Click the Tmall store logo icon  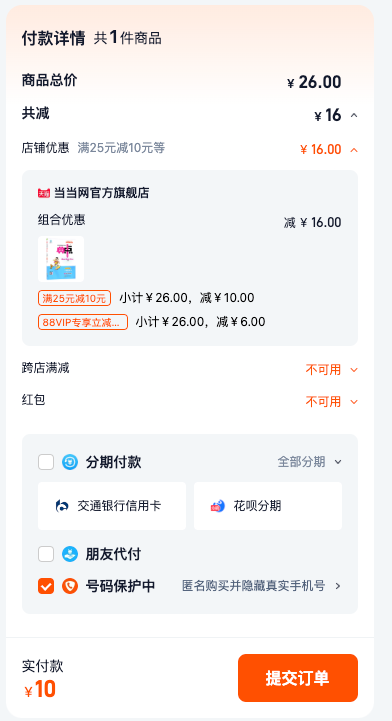(44, 193)
